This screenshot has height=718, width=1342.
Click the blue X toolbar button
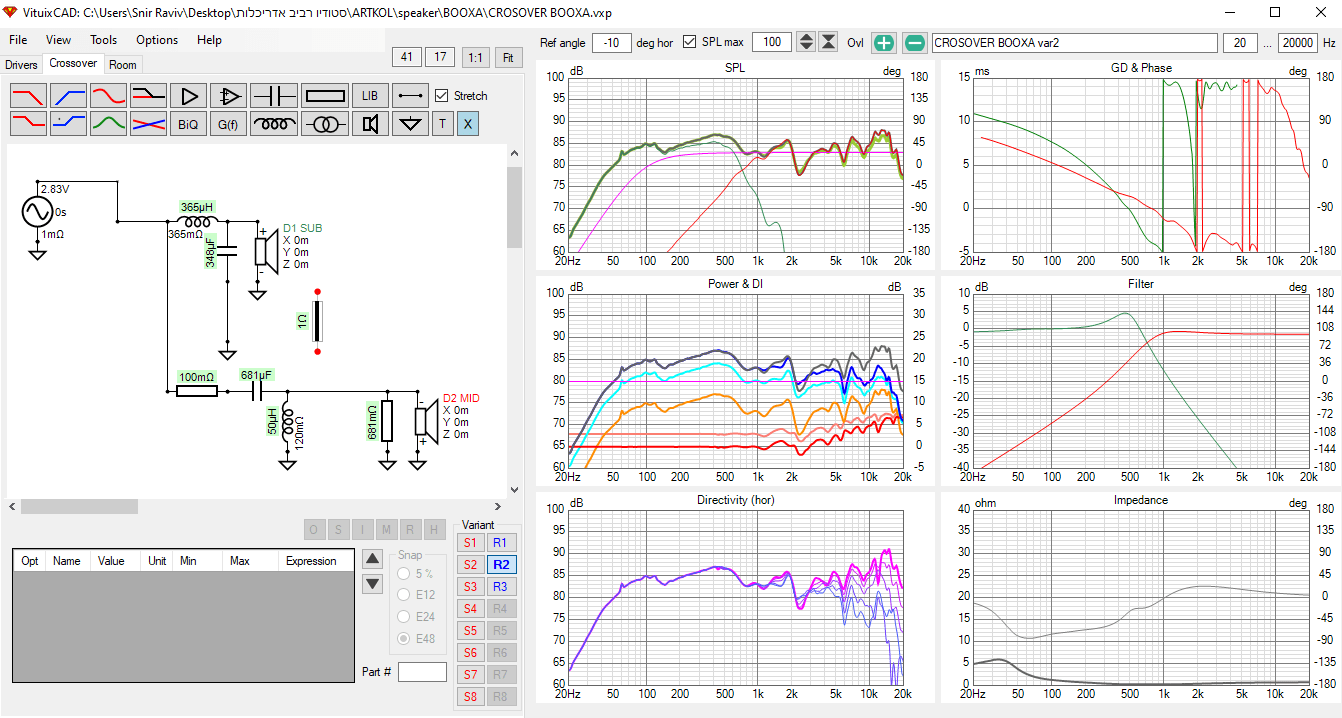pos(467,124)
